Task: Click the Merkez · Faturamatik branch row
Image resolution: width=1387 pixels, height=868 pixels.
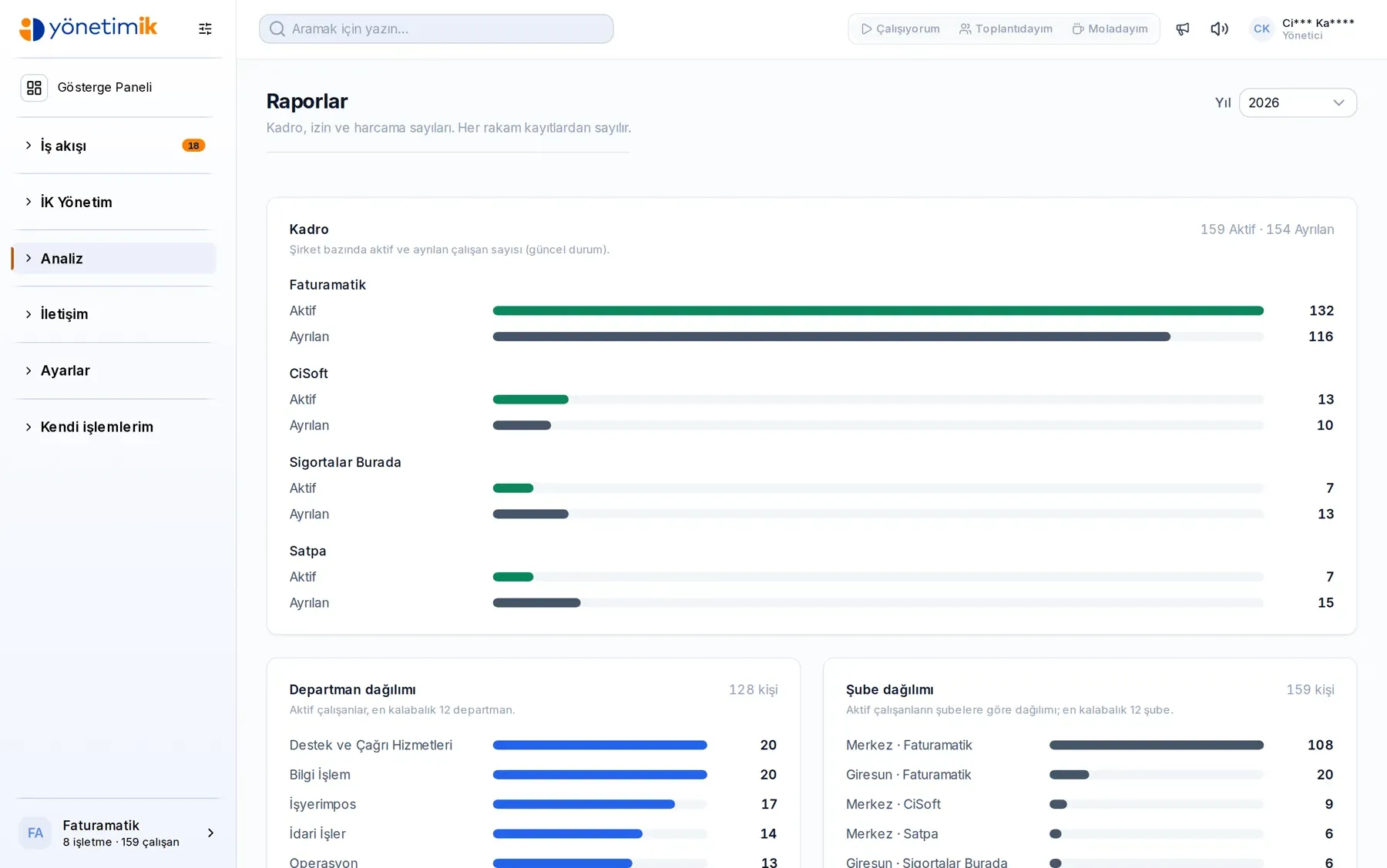Action: (x=1090, y=745)
